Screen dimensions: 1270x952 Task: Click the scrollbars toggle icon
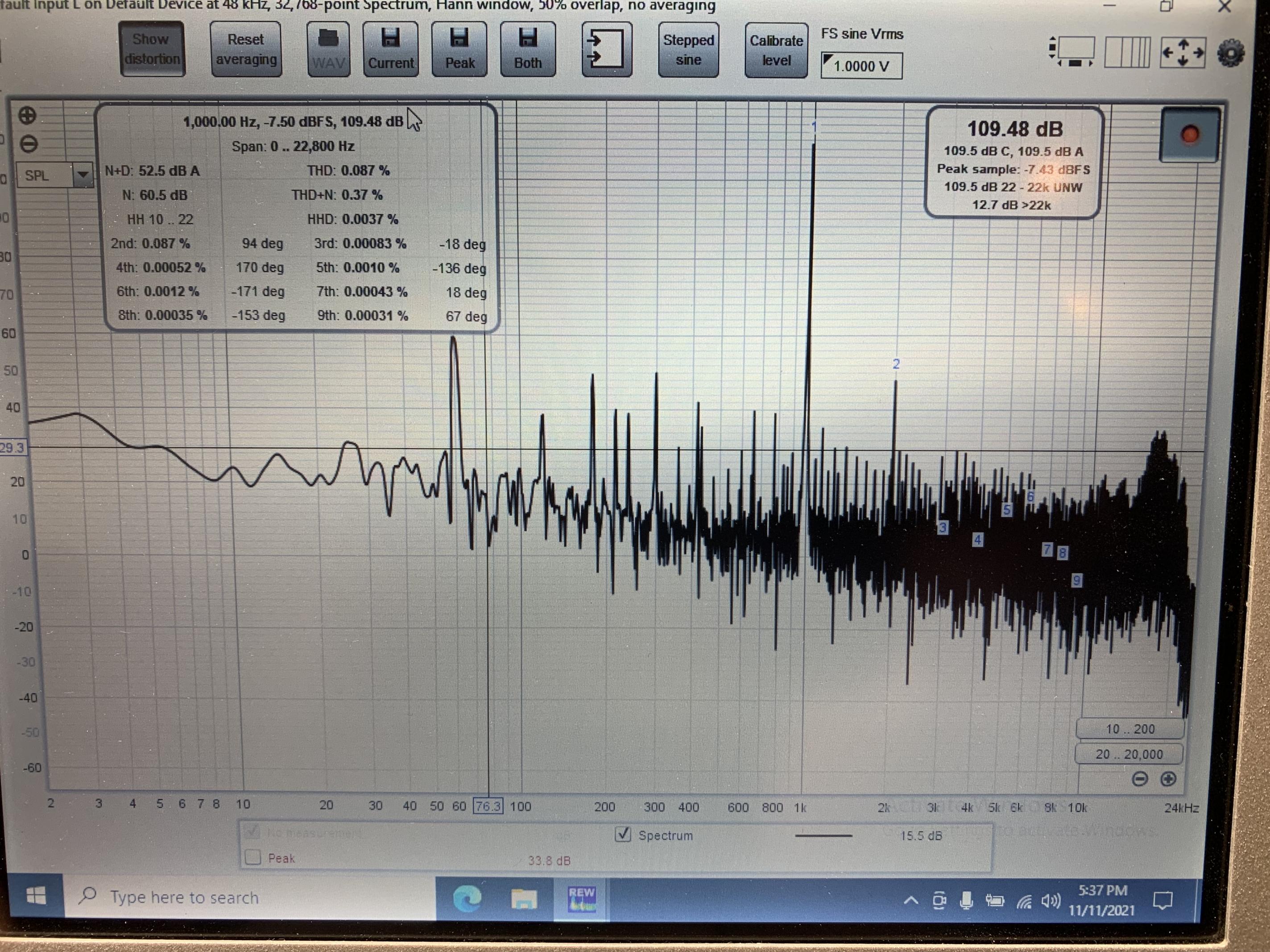click(x=1071, y=52)
